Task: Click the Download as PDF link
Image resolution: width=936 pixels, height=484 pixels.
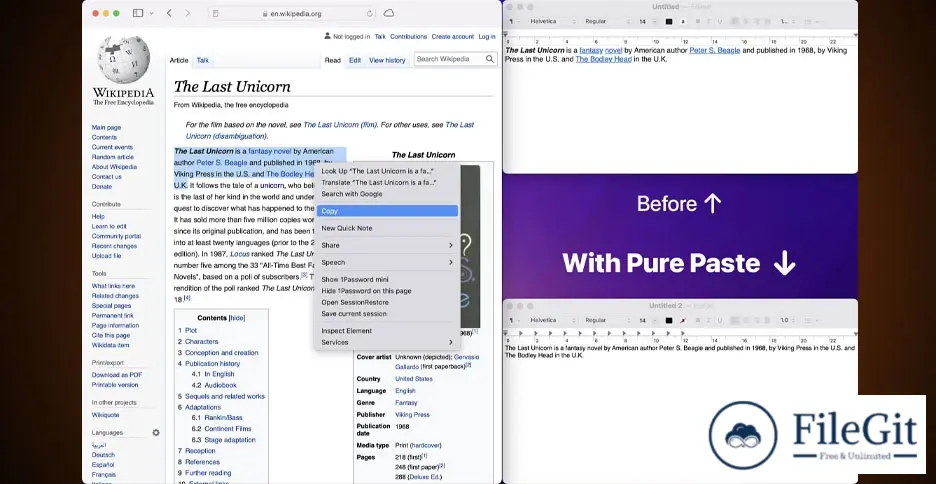Action: tap(117, 375)
